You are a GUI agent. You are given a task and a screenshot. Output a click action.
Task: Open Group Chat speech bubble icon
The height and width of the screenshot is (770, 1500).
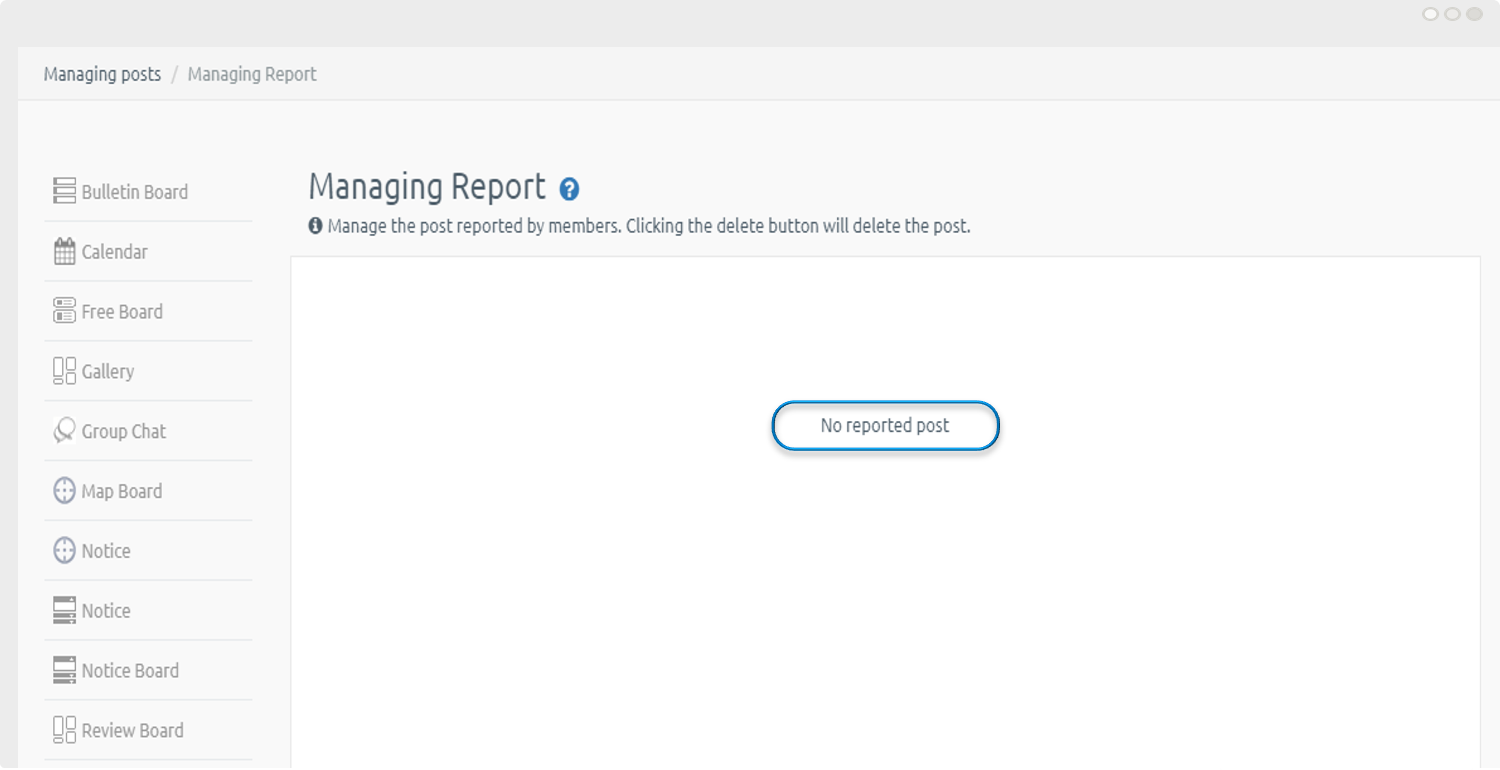[x=64, y=431]
